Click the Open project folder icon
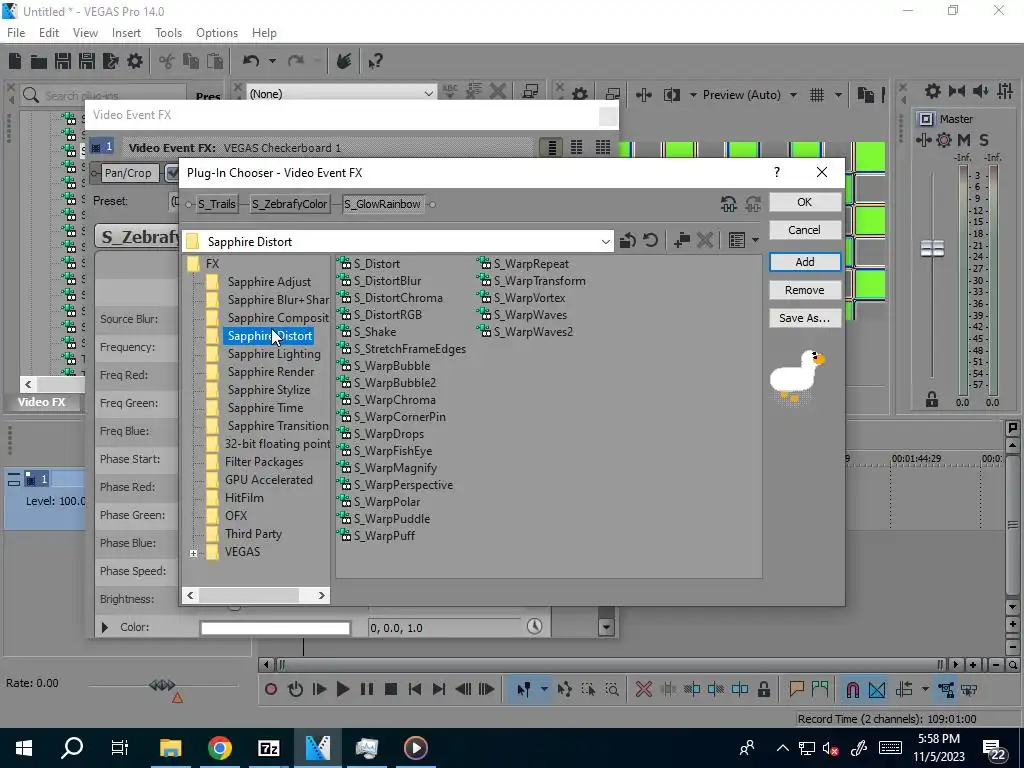Image resolution: width=1024 pixels, height=768 pixels. point(39,61)
